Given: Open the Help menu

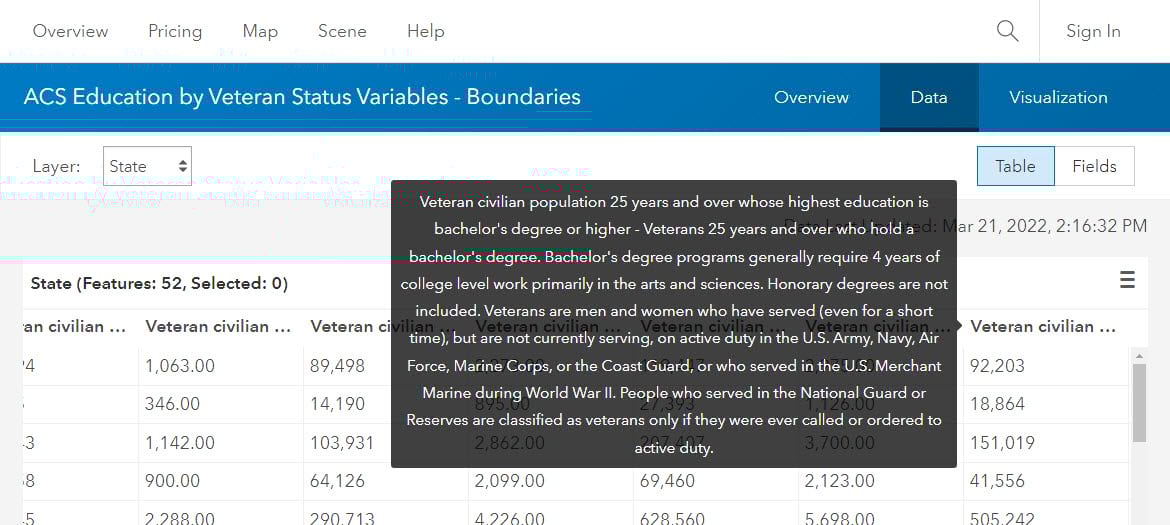Looking at the screenshot, I should 425,31.
